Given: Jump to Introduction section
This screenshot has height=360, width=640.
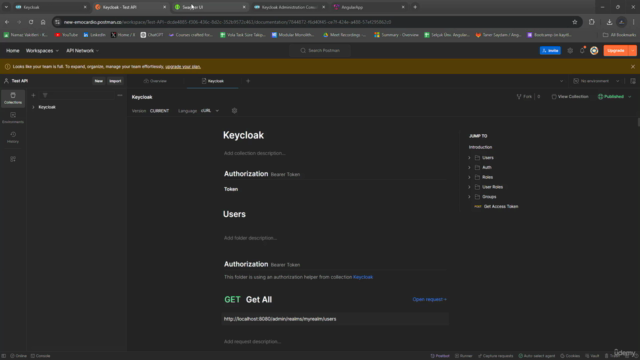Looking at the screenshot, I should point(480,147).
